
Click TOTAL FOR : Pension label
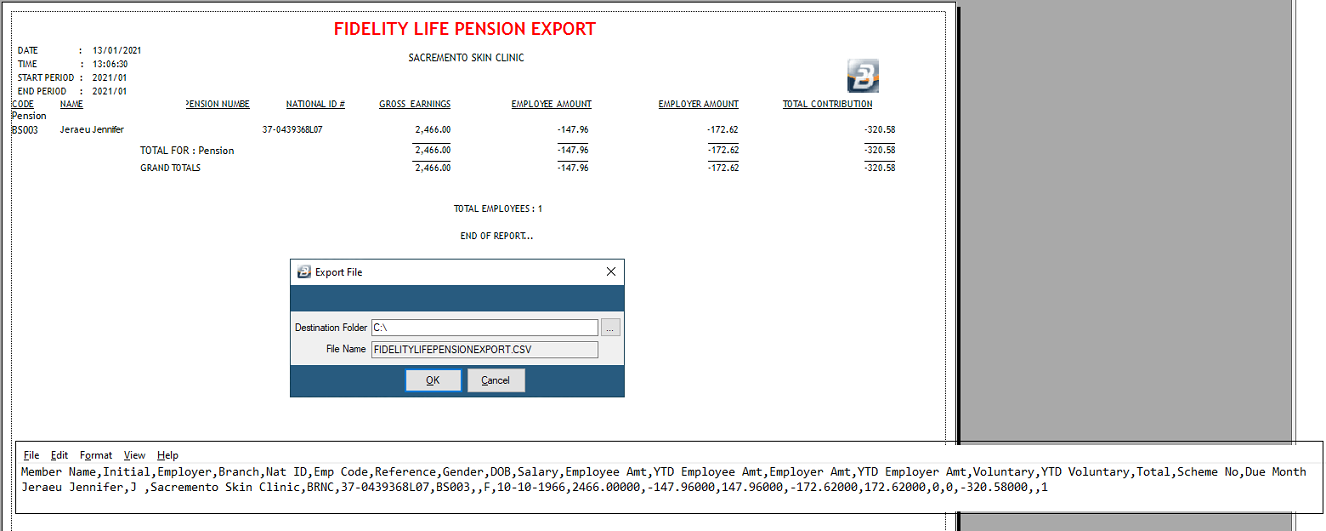pos(187,150)
